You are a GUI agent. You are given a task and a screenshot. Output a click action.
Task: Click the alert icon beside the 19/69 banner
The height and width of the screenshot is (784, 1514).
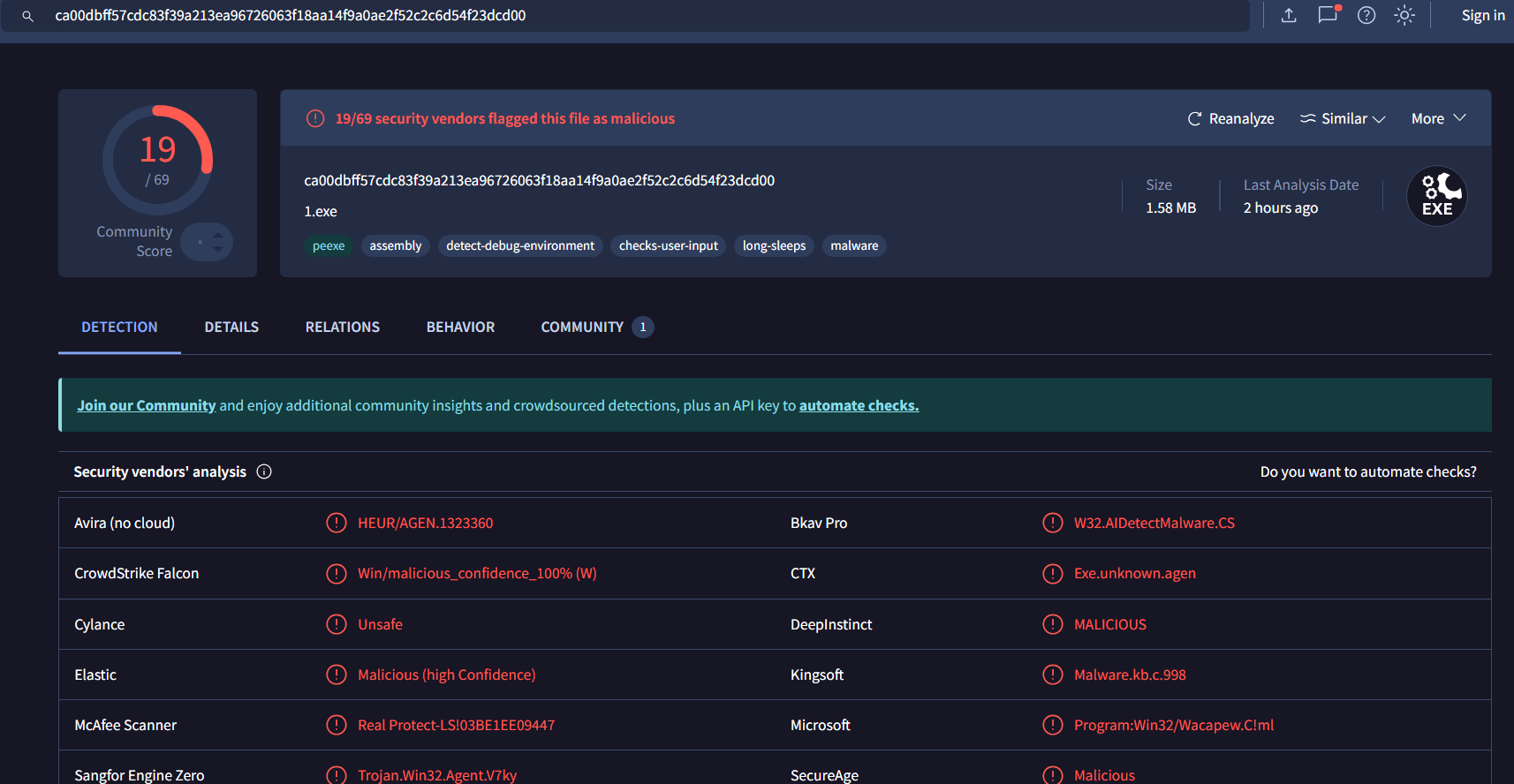coord(315,118)
